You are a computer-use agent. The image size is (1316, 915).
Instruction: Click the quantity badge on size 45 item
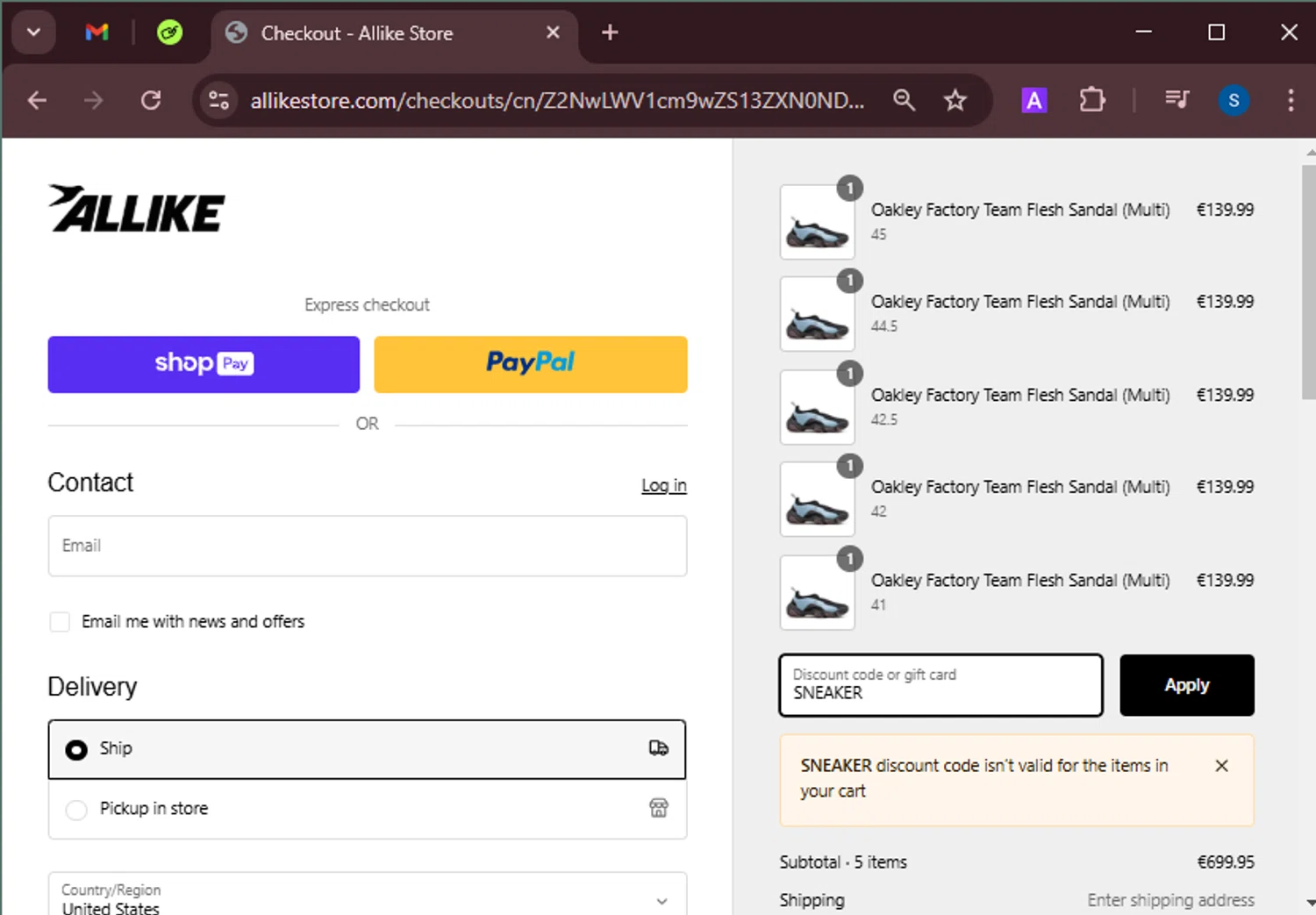849,188
